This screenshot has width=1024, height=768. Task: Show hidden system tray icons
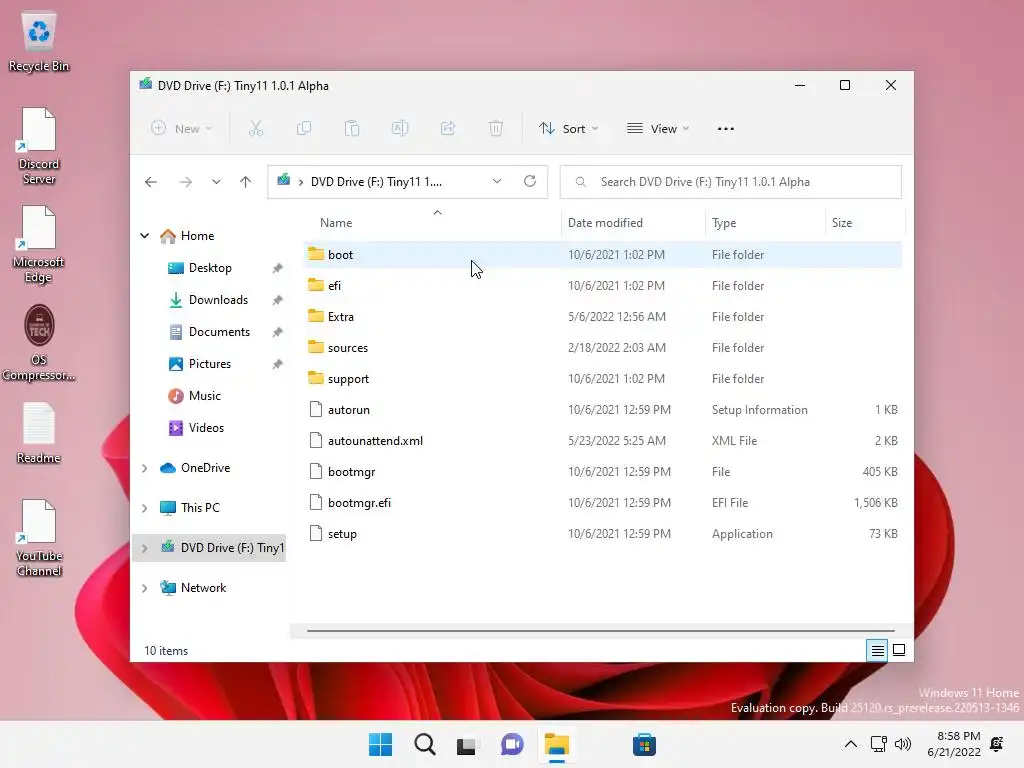851,744
